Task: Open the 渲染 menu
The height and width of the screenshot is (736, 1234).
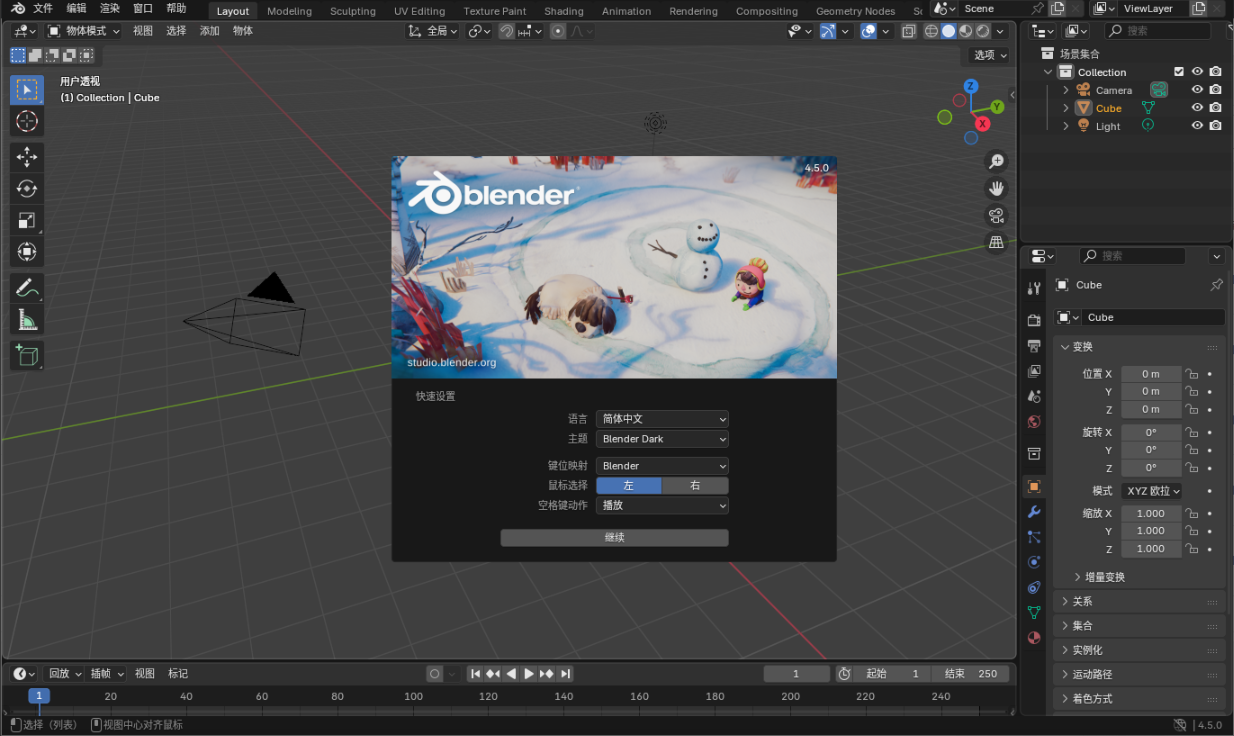Action: 110,9
